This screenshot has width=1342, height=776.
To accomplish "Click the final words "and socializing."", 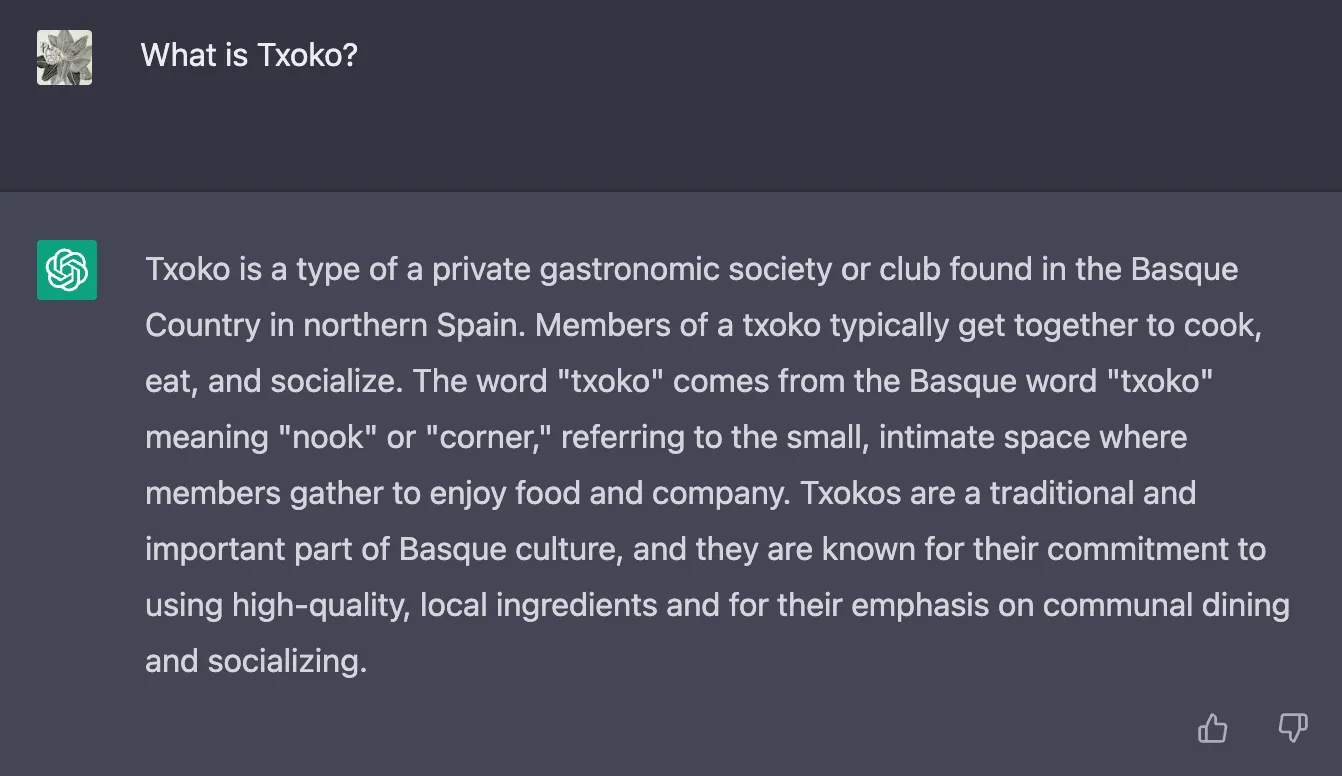I will [x=256, y=661].
